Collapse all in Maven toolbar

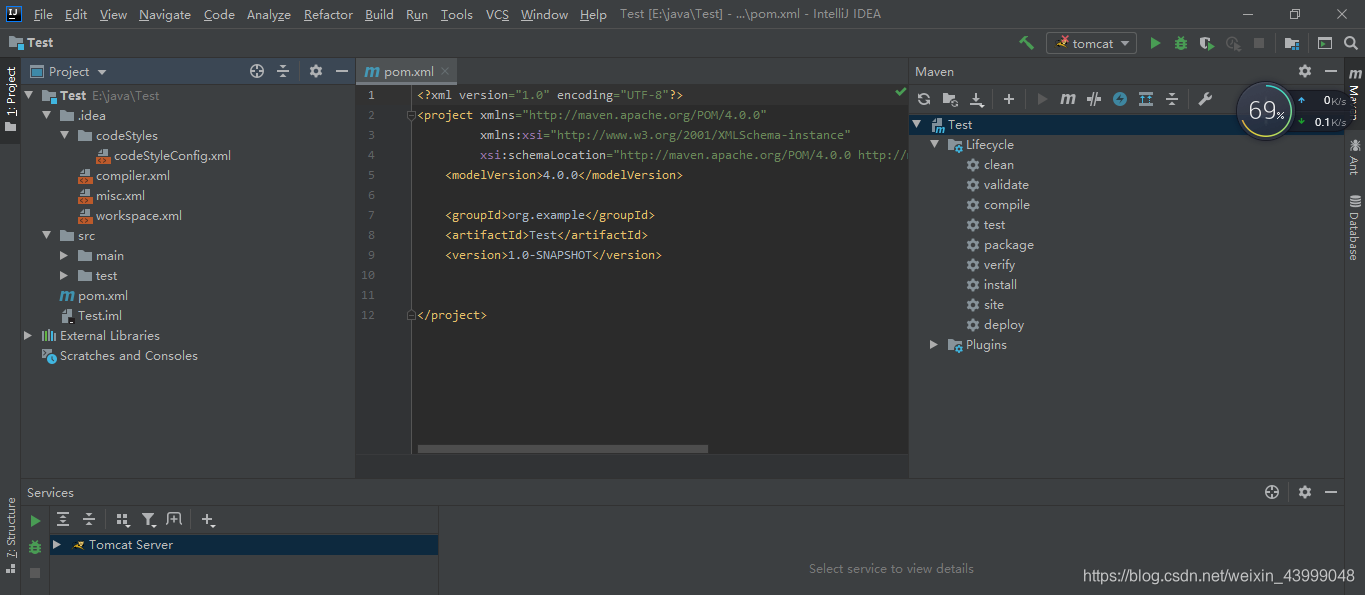point(1172,99)
